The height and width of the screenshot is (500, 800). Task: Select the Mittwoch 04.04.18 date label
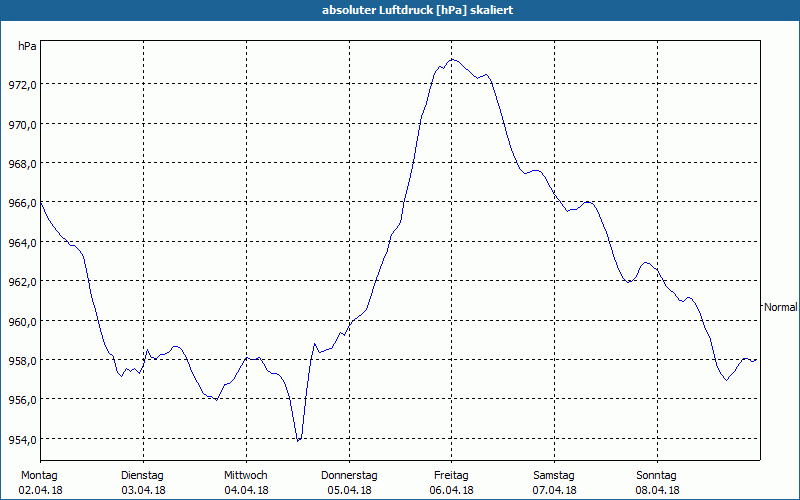[x=246, y=483]
